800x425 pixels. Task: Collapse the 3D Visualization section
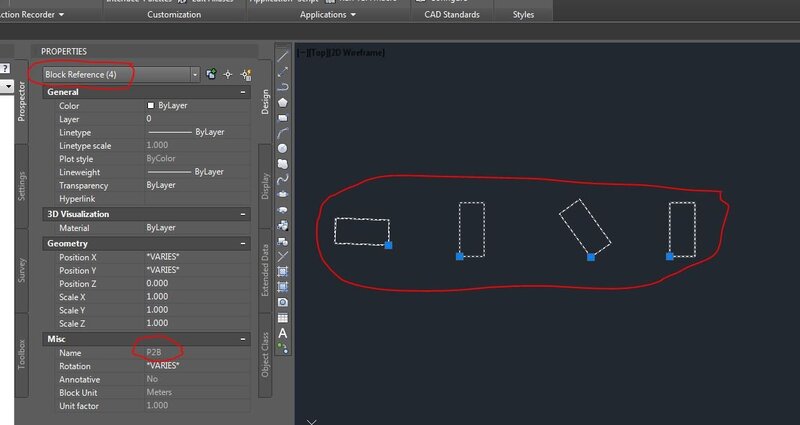(x=242, y=214)
